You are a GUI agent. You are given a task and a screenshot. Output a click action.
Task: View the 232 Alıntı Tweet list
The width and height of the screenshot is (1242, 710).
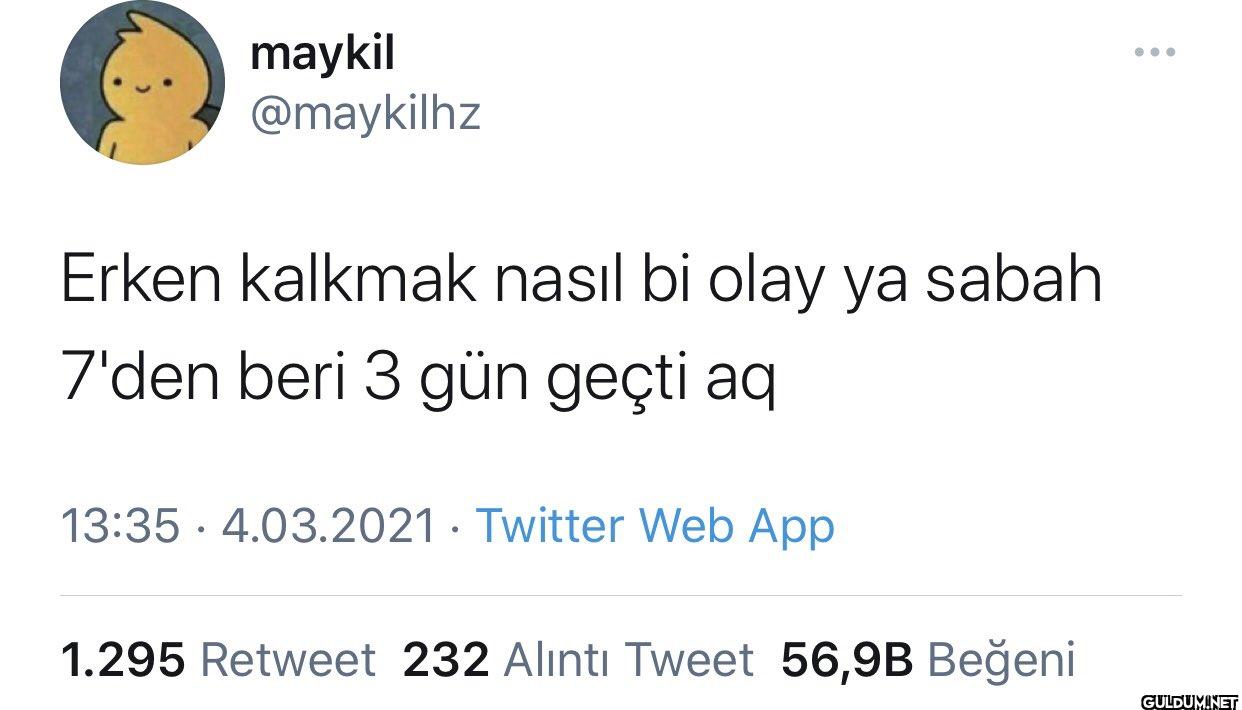click(x=578, y=660)
